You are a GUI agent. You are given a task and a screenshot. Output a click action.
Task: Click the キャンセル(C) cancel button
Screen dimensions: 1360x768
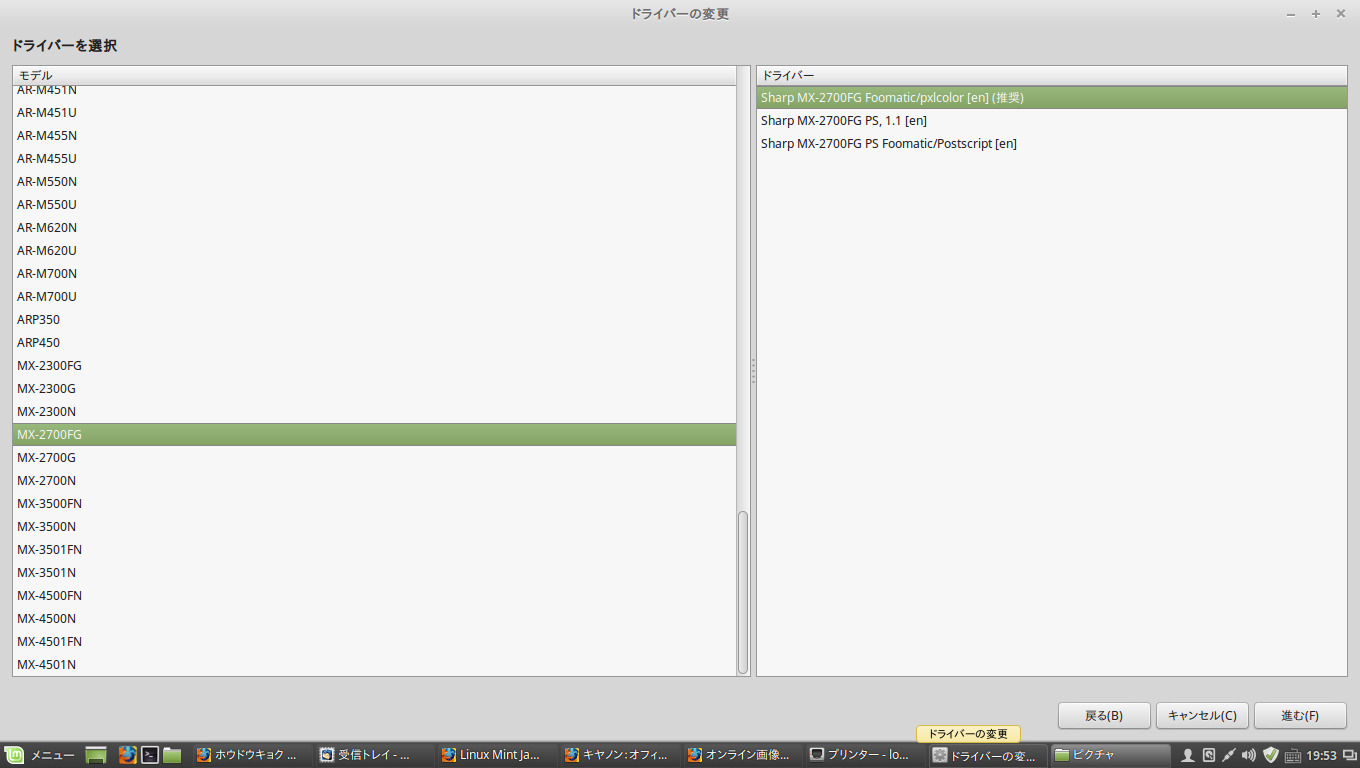(1202, 716)
